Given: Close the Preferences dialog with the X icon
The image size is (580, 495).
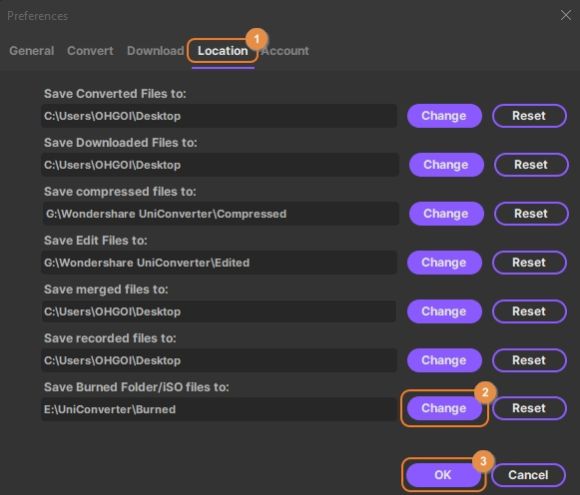Looking at the screenshot, I should [x=566, y=16].
